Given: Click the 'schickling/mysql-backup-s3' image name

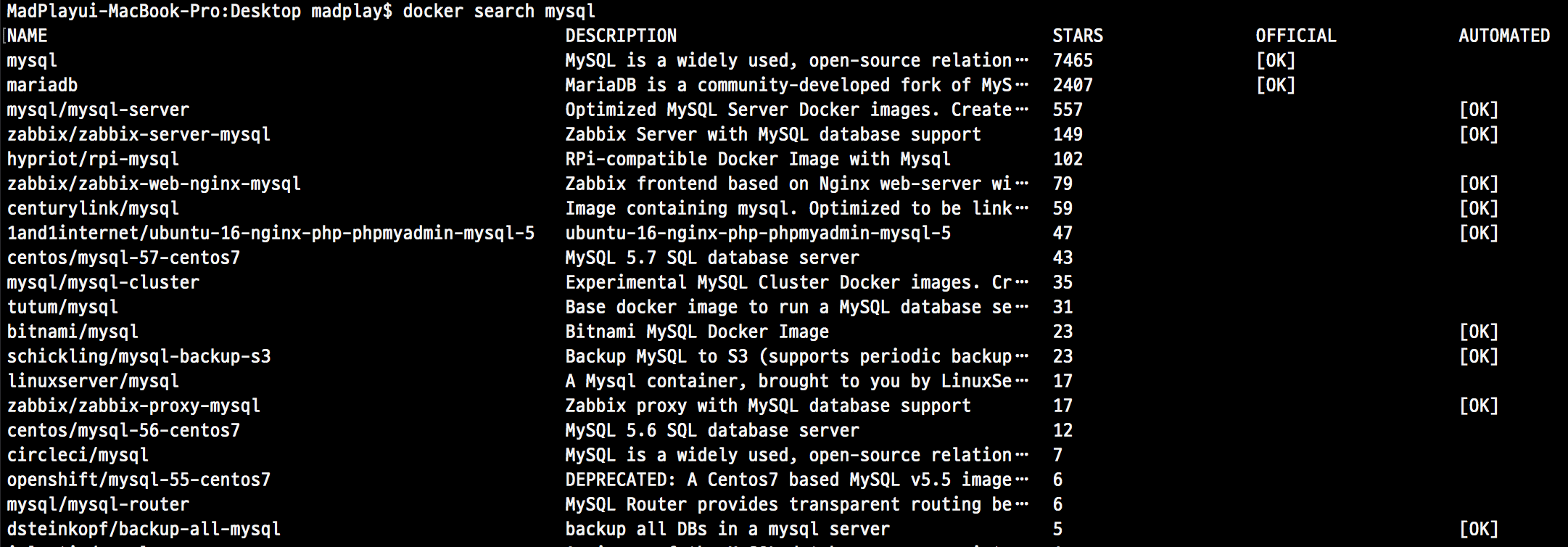Looking at the screenshot, I should pos(139,356).
